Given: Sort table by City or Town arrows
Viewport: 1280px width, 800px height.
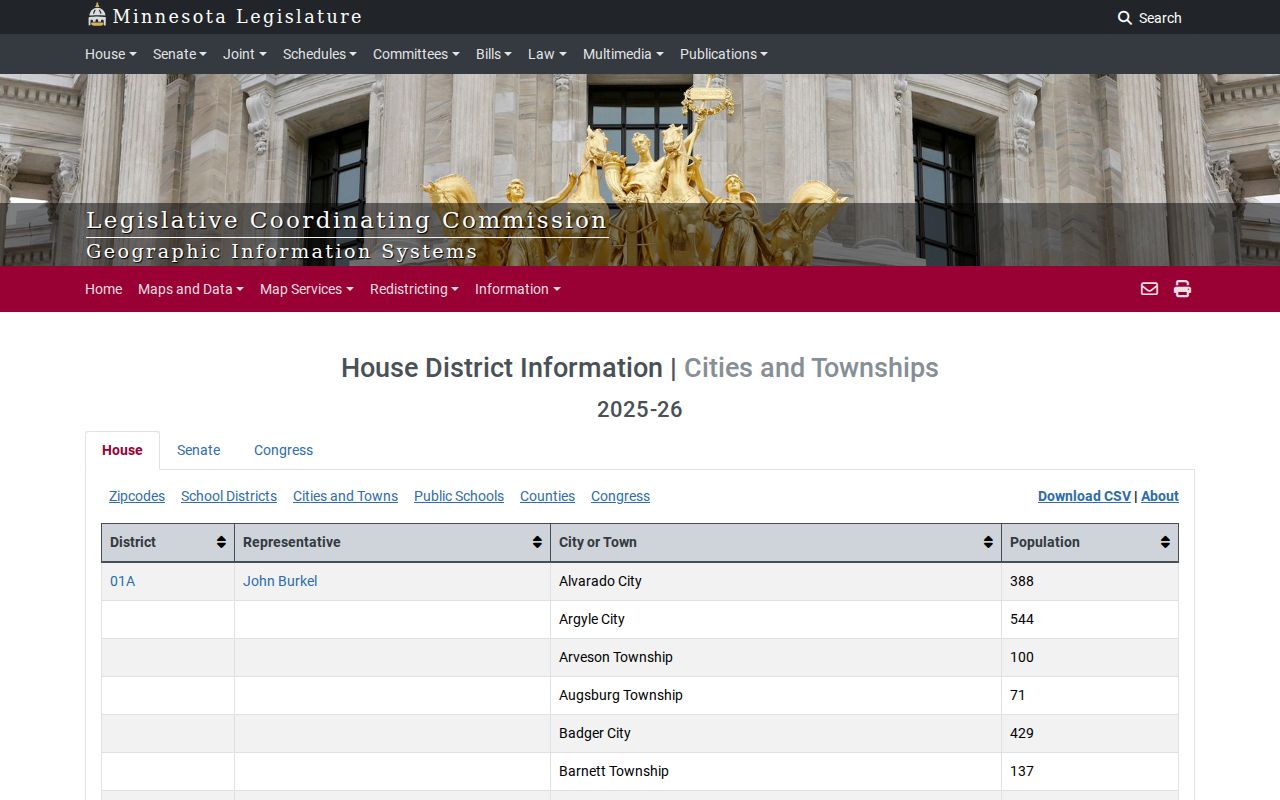Looking at the screenshot, I should pyautogui.click(x=988, y=542).
